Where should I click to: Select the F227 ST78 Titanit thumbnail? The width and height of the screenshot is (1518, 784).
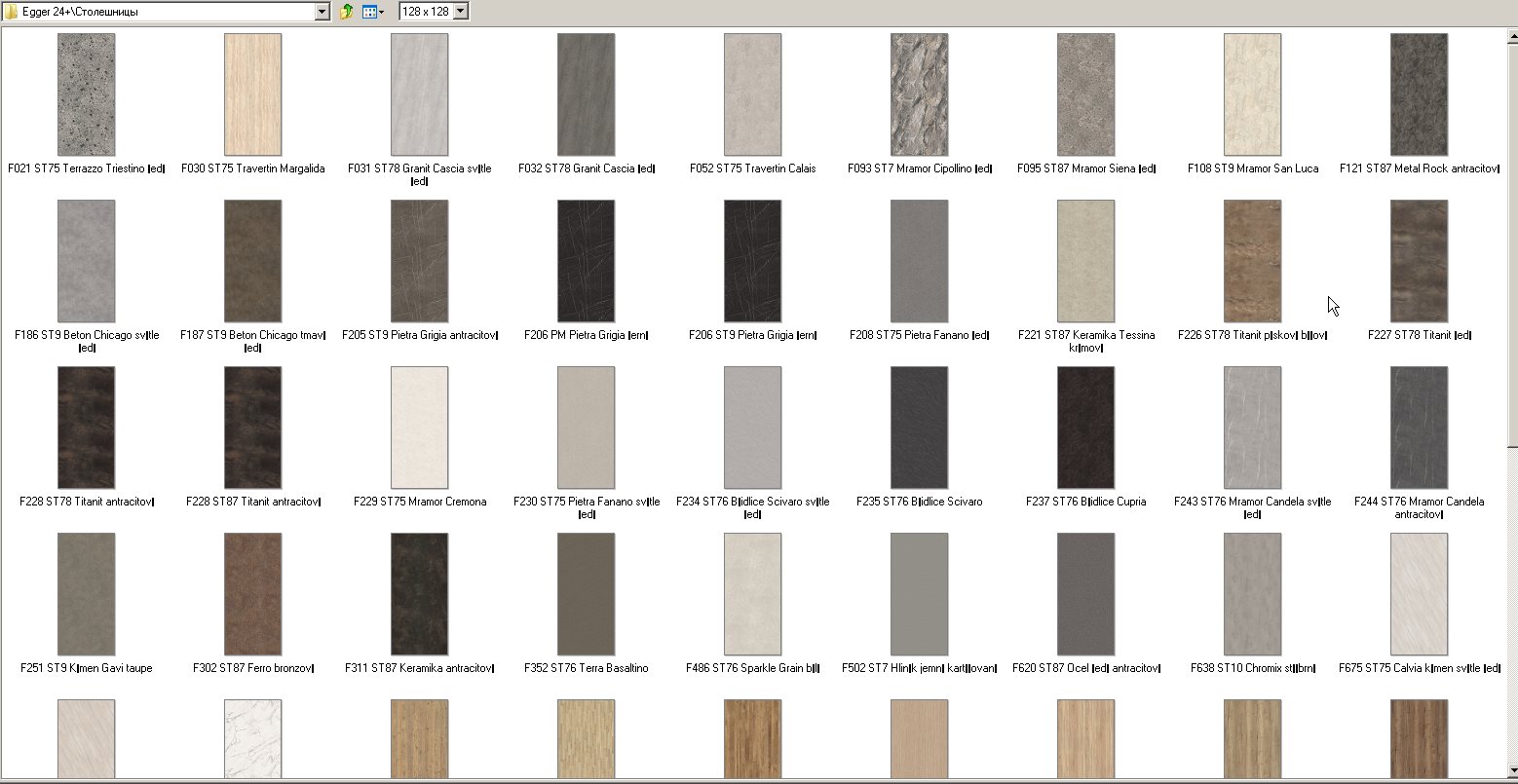(1419, 261)
